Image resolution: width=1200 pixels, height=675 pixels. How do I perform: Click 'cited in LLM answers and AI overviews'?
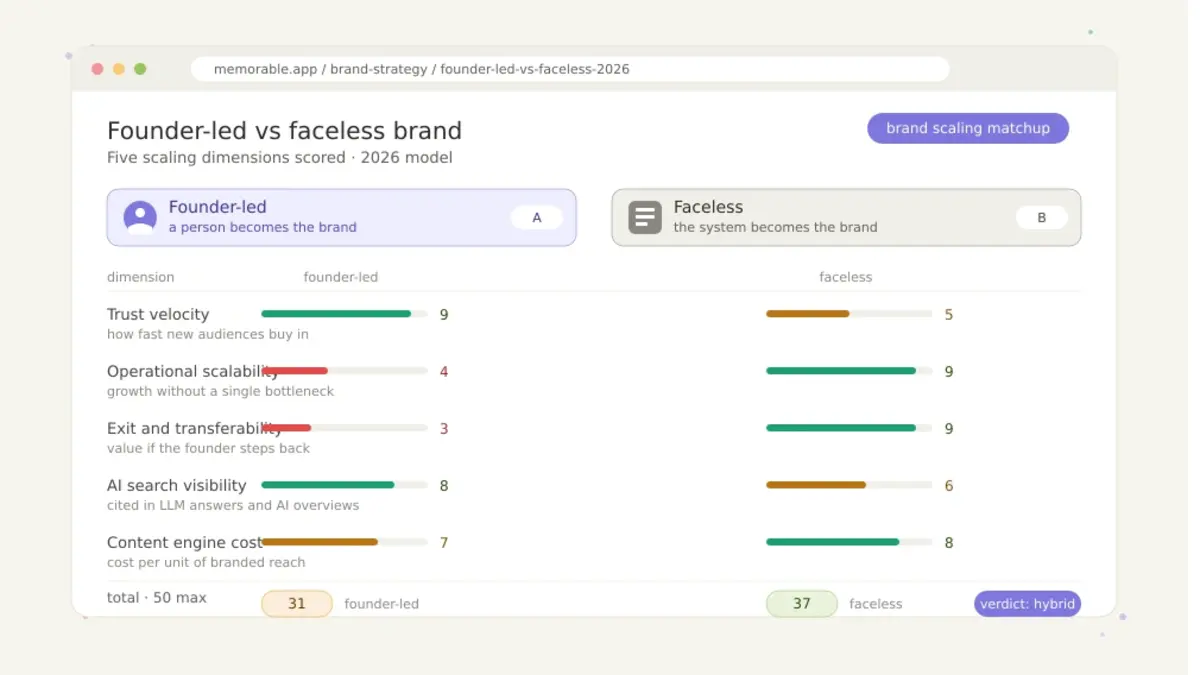(233, 505)
